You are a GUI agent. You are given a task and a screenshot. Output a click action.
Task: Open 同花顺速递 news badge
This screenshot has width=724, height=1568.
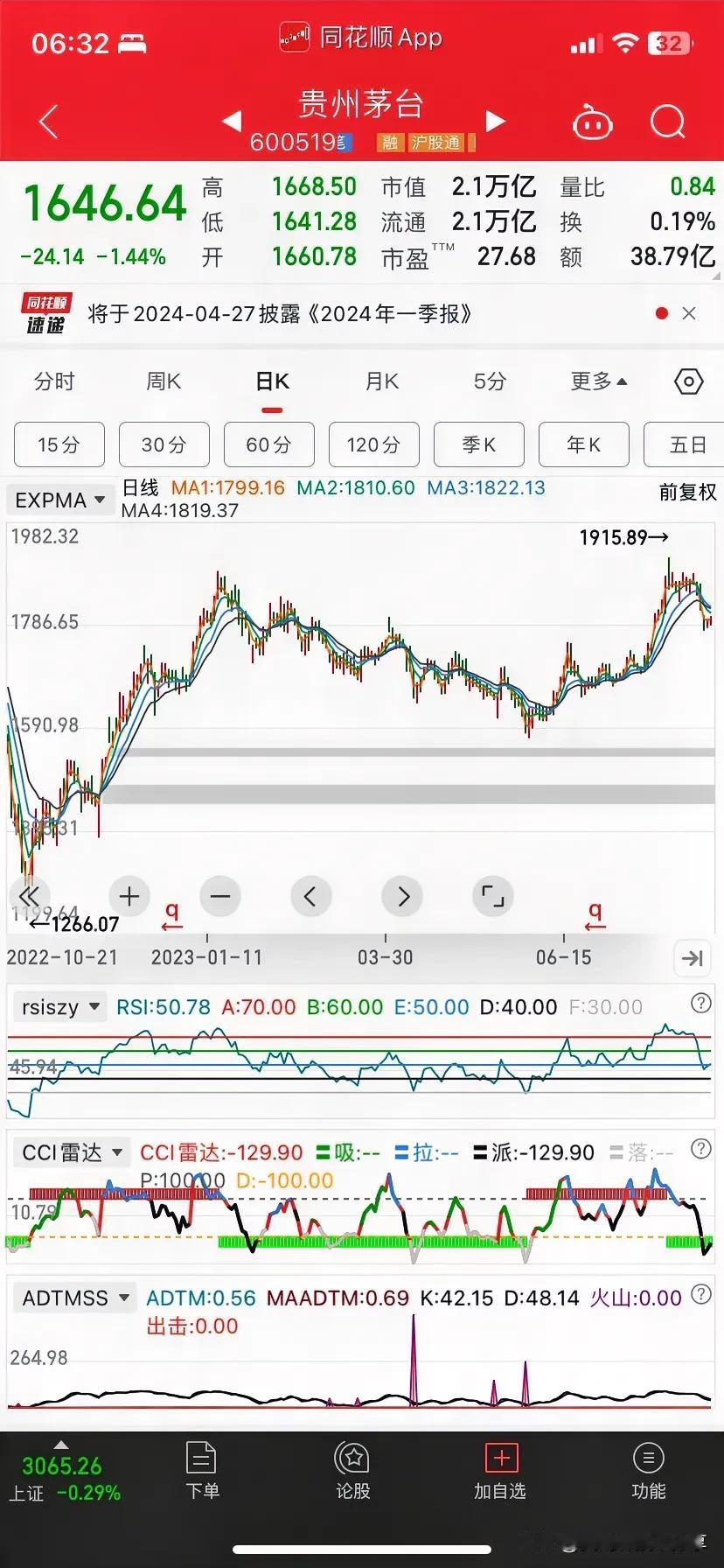tap(47, 314)
